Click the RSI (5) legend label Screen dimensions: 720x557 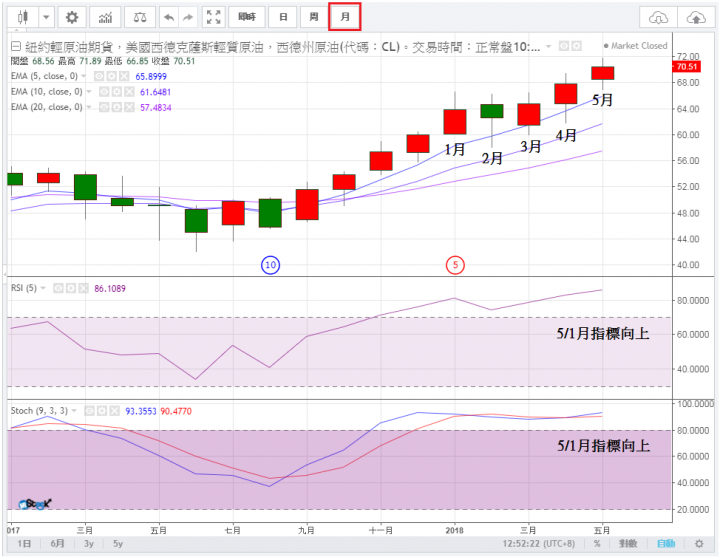pyautogui.click(x=24, y=288)
